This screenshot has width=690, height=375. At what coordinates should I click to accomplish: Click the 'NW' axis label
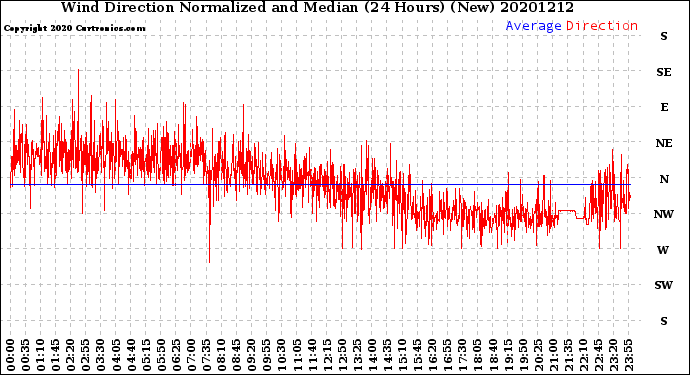(664, 214)
